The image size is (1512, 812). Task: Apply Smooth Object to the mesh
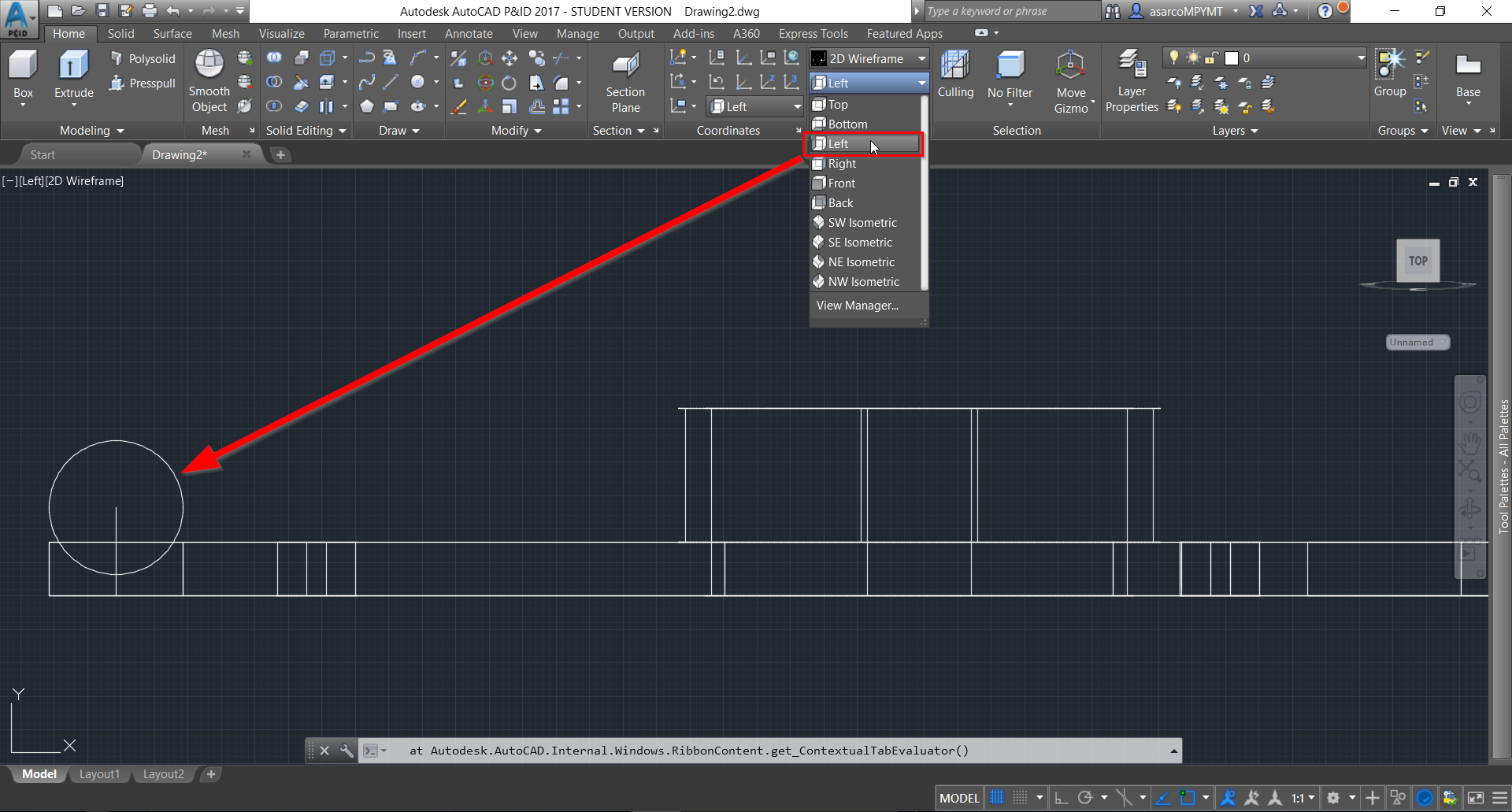point(209,81)
